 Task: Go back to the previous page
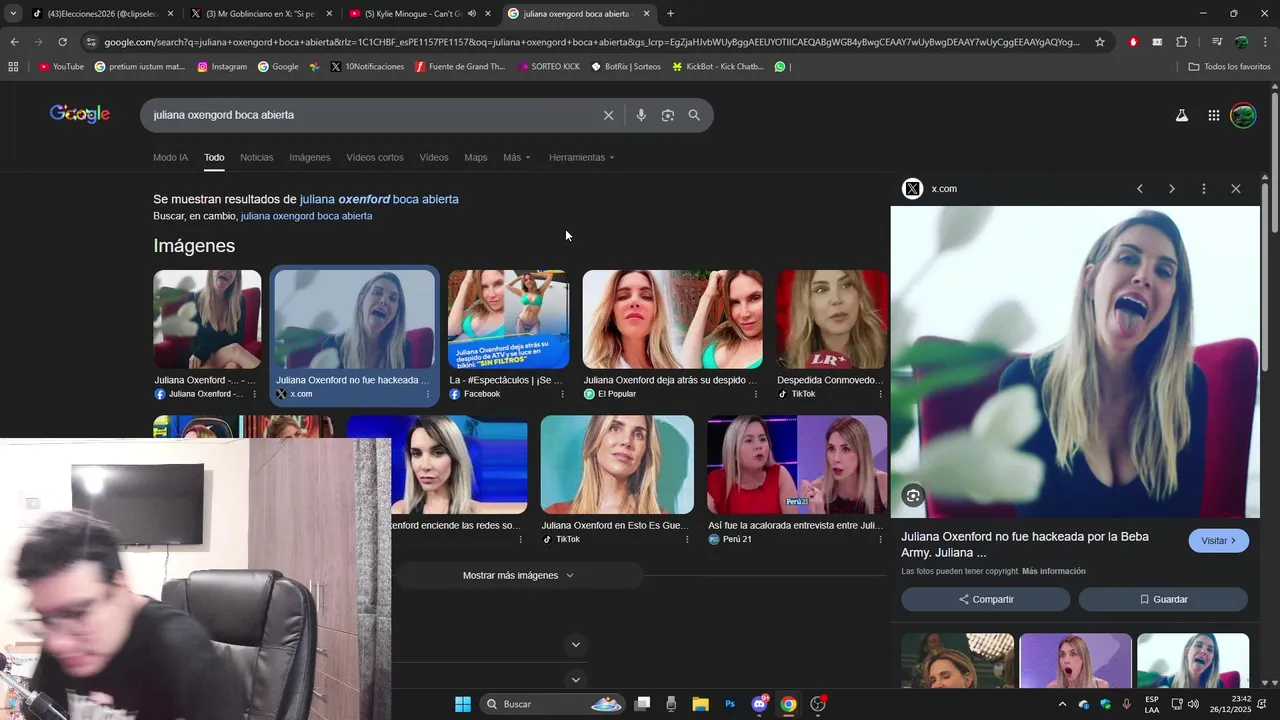14,42
